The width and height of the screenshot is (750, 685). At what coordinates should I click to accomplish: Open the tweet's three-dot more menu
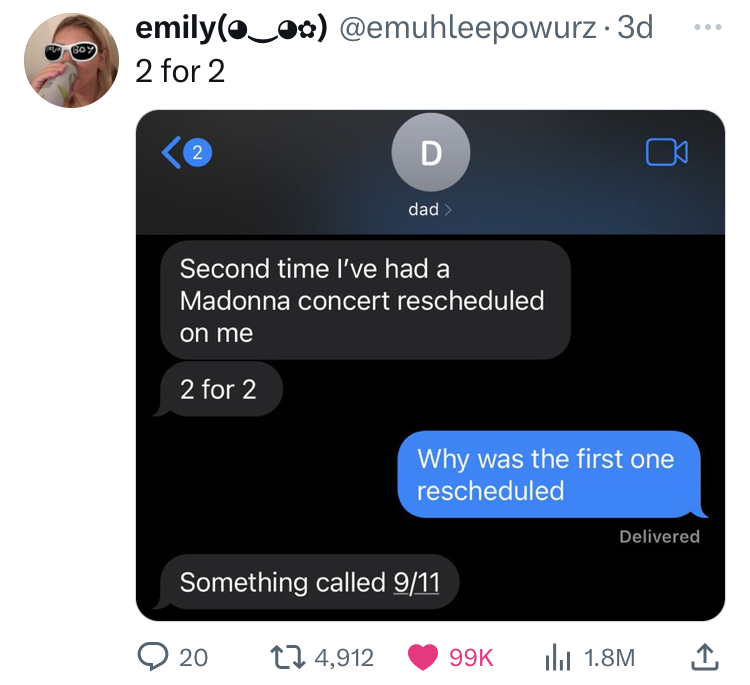[707, 27]
